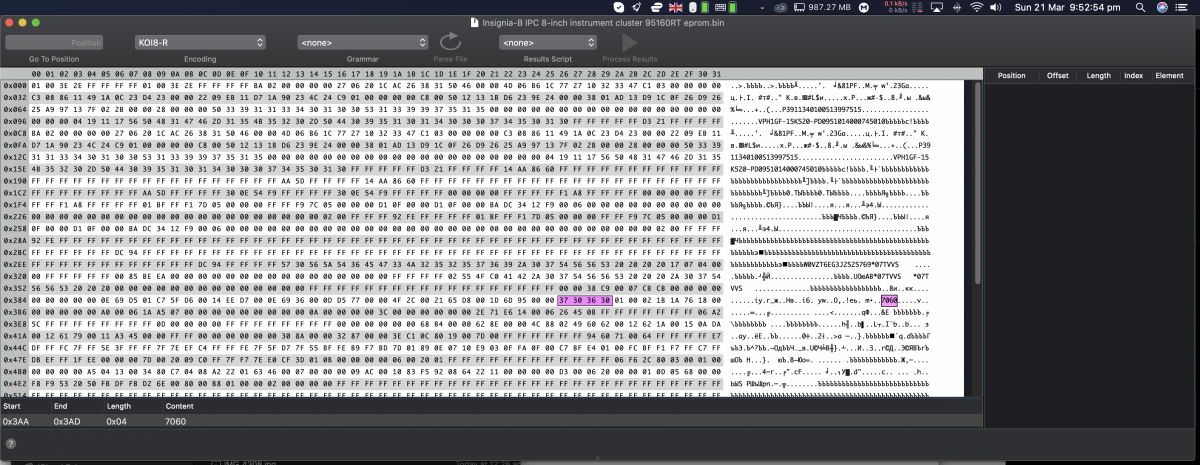Screen dimensions: 1200x465
Task: Open the Grammar <none> dropdown
Action: [363, 43]
